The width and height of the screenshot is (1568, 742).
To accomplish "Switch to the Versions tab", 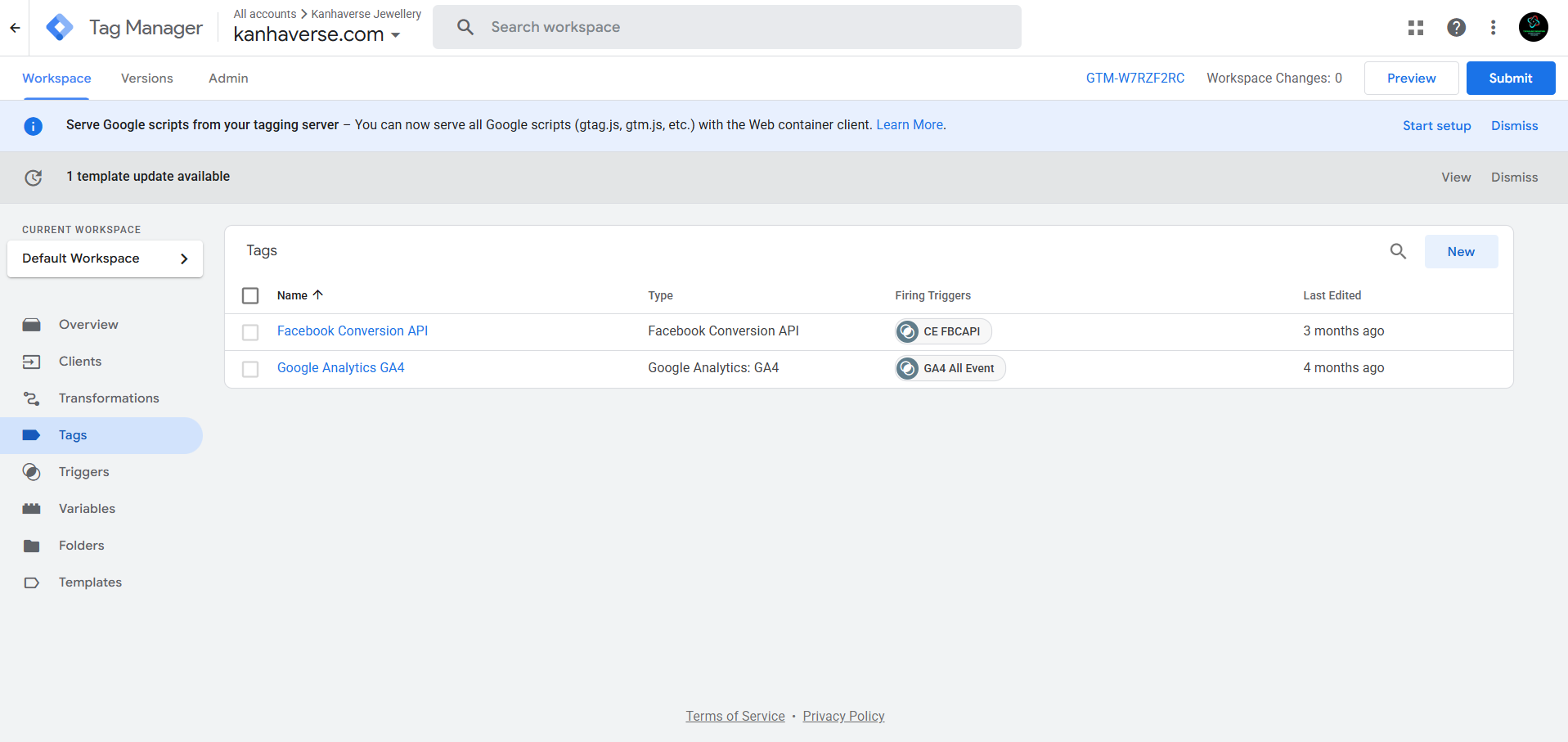I will (146, 78).
